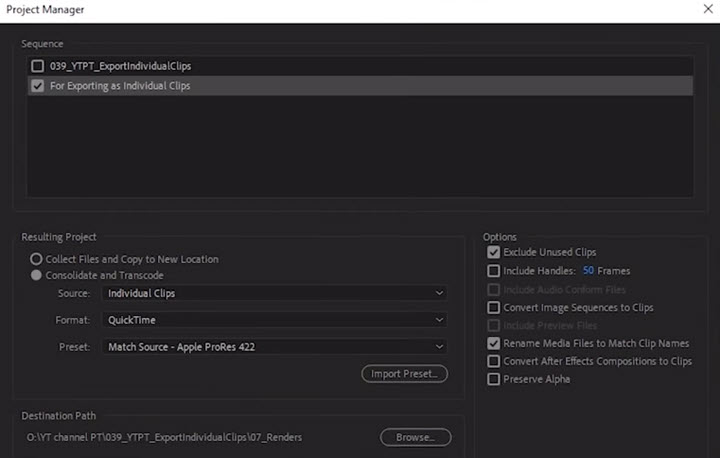Enable the Include Handles checkbox
720x458 pixels.
(x=493, y=271)
